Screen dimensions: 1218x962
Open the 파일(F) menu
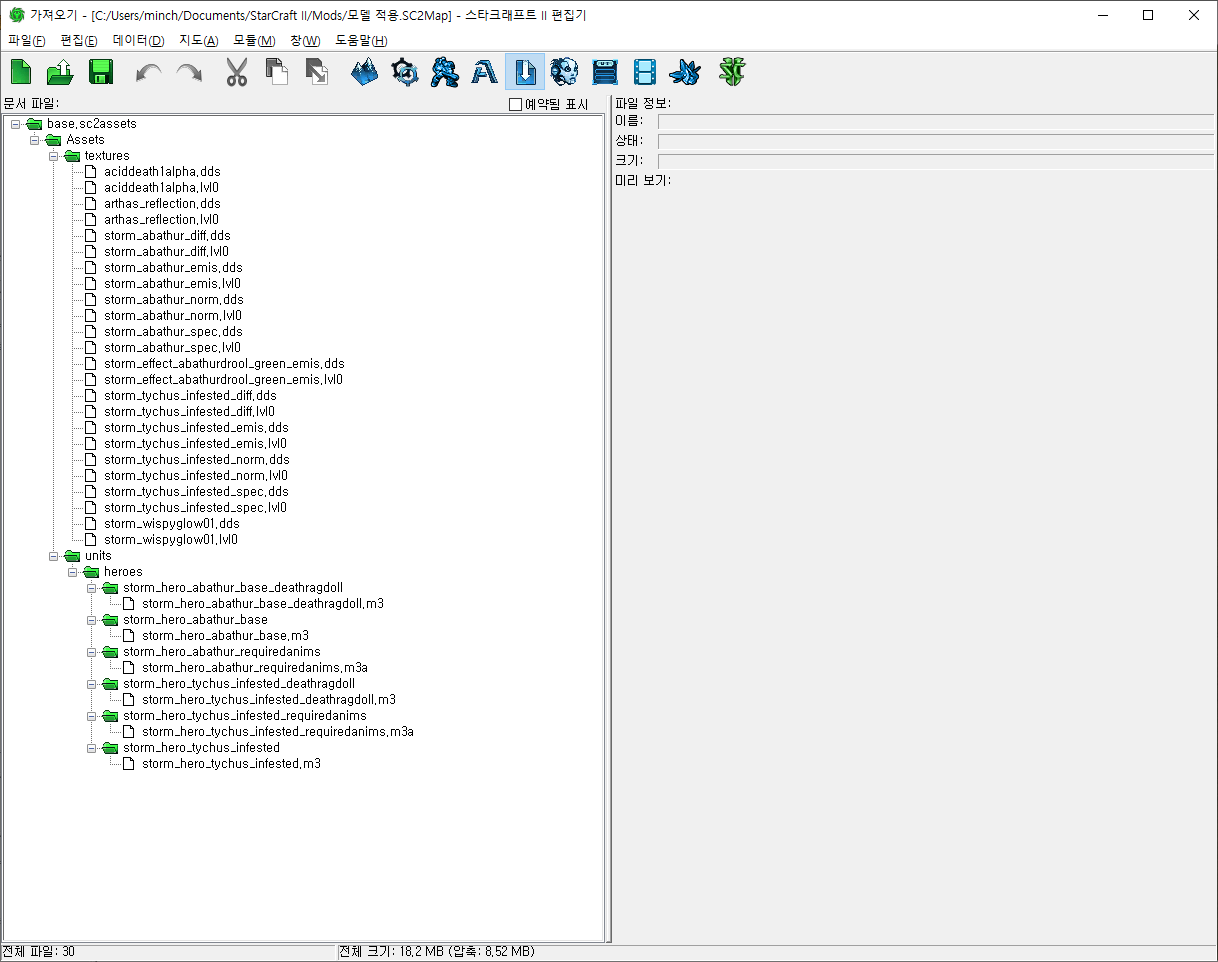27,40
